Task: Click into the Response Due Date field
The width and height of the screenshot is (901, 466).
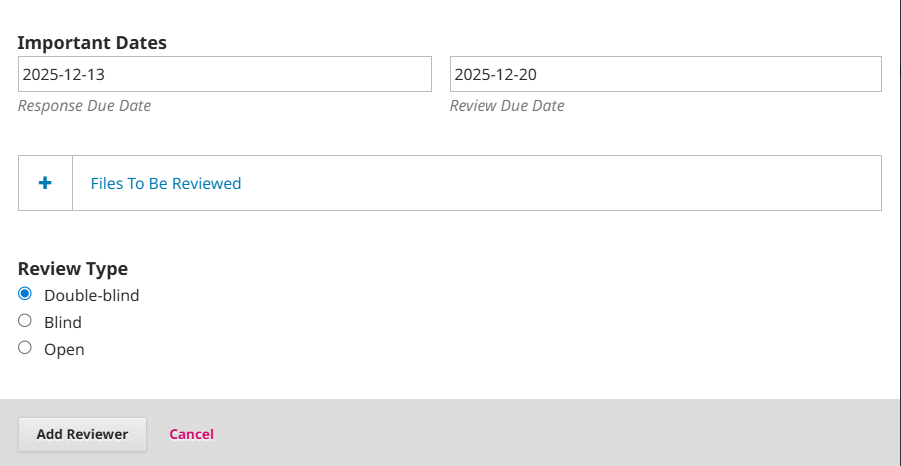Action: pyautogui.click(x=225, y=74)
